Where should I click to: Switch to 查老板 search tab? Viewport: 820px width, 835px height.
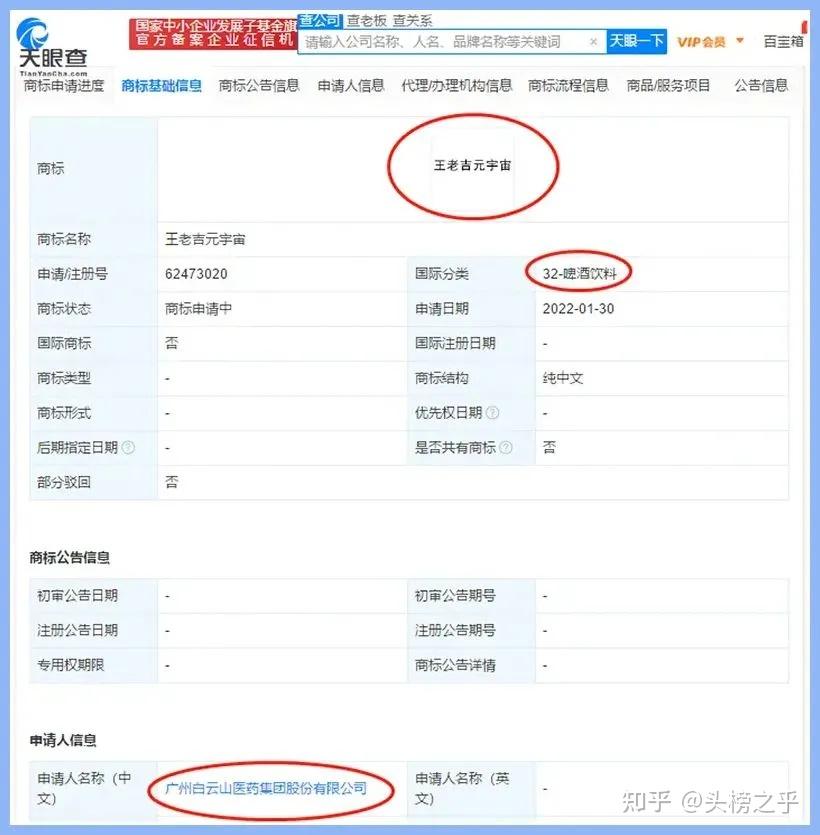click(366, 21)
